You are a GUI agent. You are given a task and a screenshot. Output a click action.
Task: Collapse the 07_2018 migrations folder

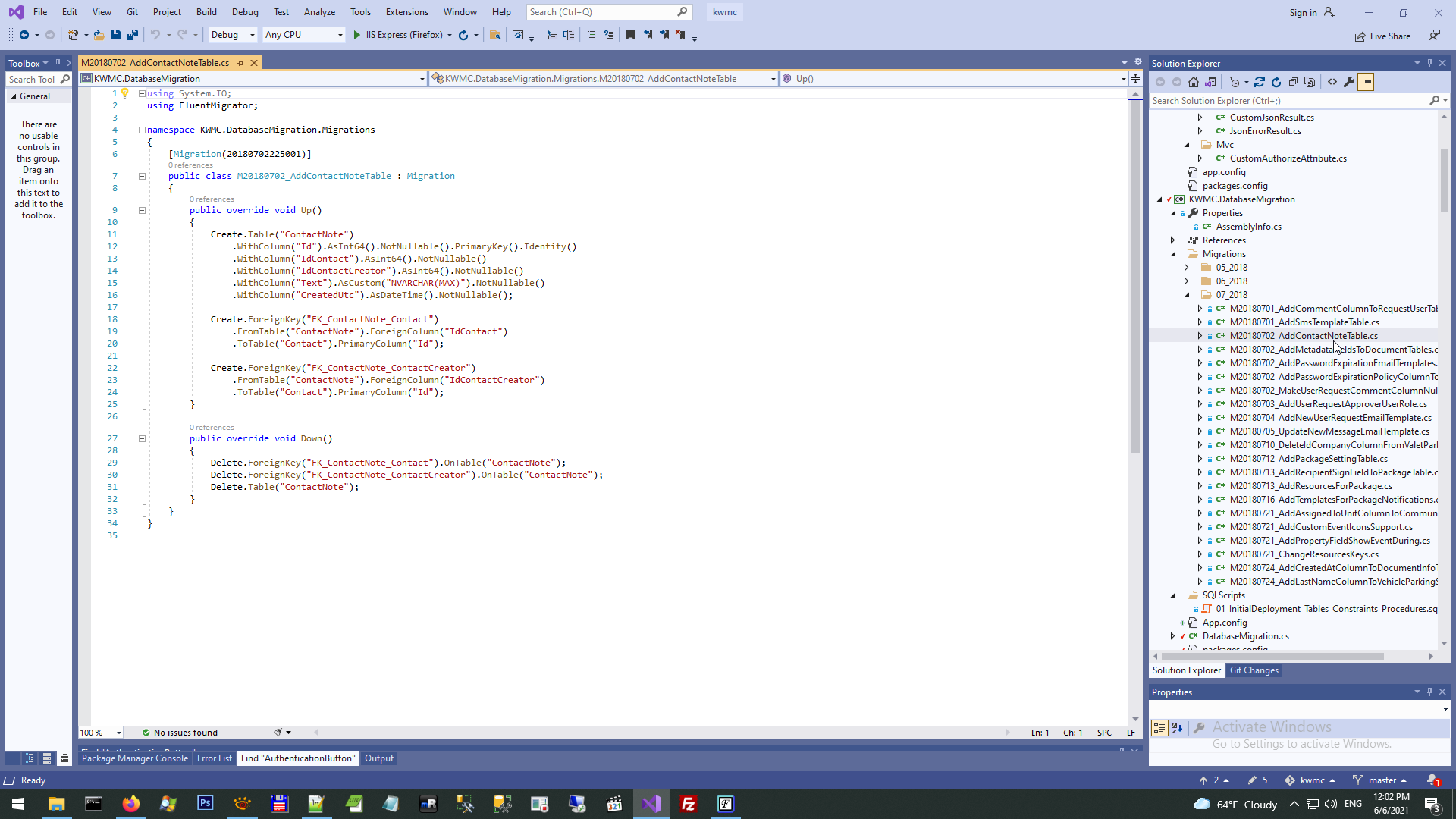1187,295
